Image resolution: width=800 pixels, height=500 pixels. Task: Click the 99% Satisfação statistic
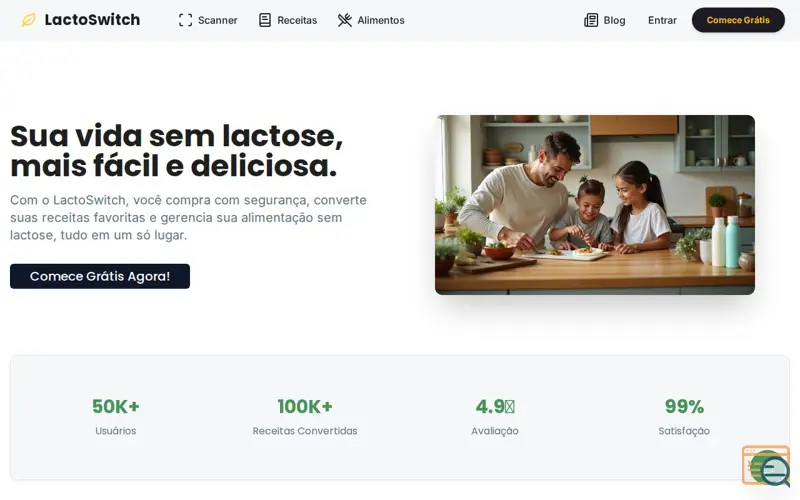coord(684,417)
